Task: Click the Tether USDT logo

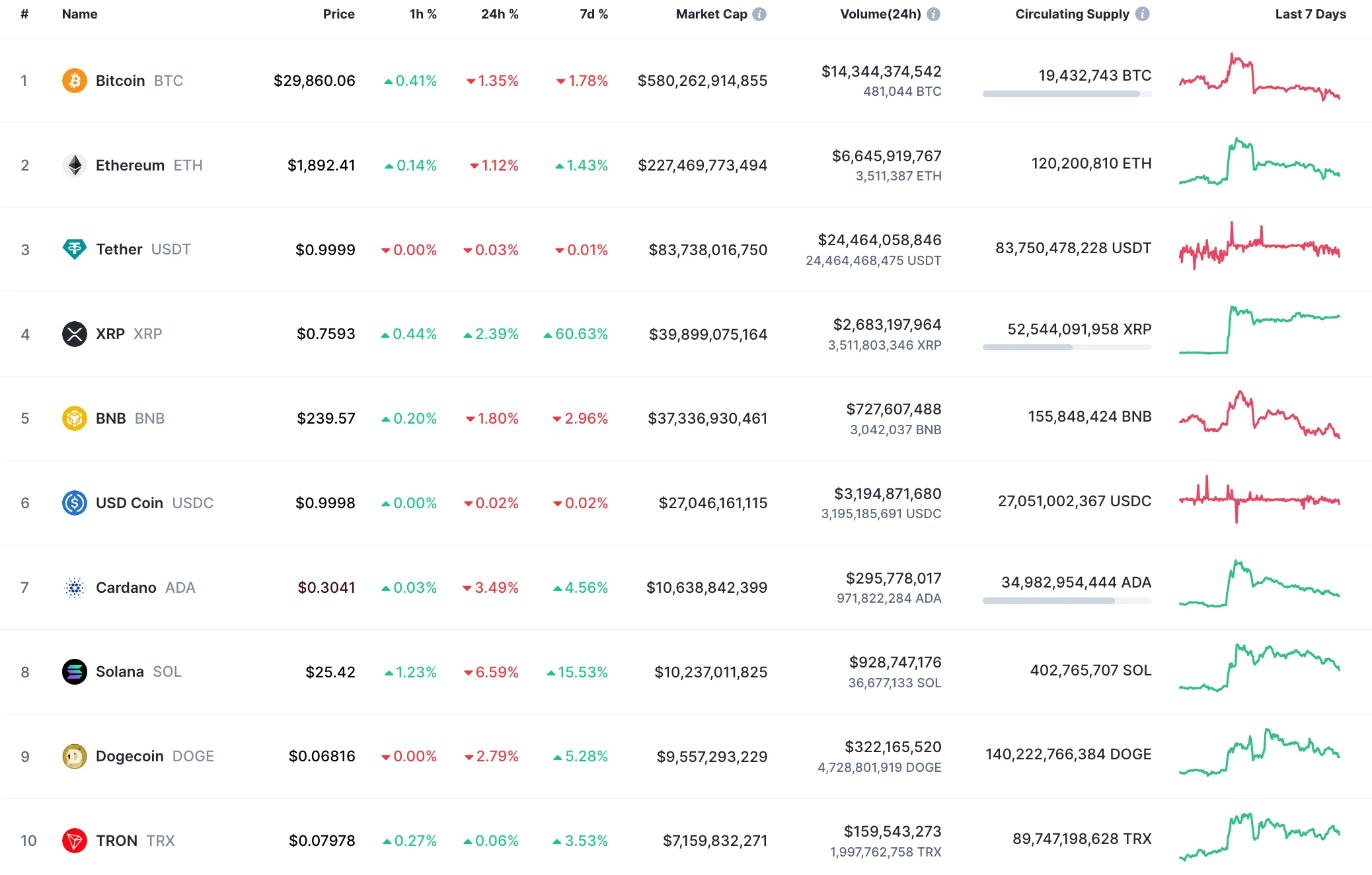Action: (x=75, y=250)
